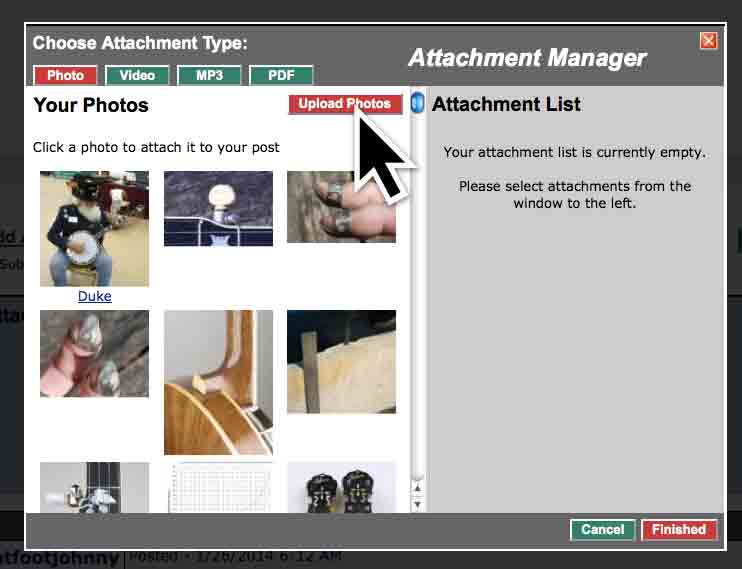This screenshot has width=742, height=569.
Task: Attach the two black tuners photo
Action: pyautogui.click(x=341, y=488)
